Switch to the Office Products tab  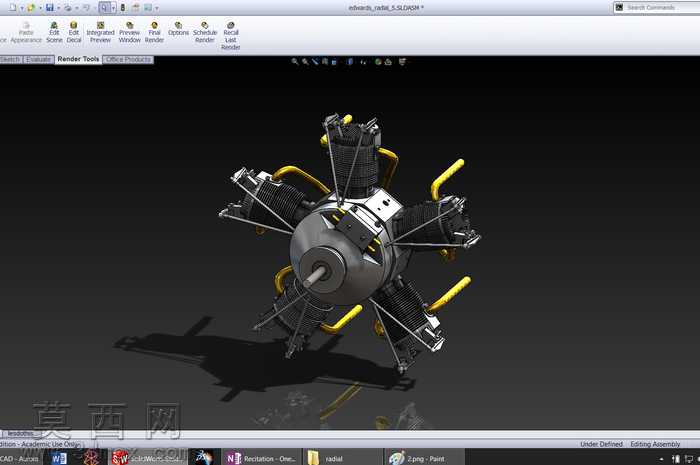pos(128,59)
